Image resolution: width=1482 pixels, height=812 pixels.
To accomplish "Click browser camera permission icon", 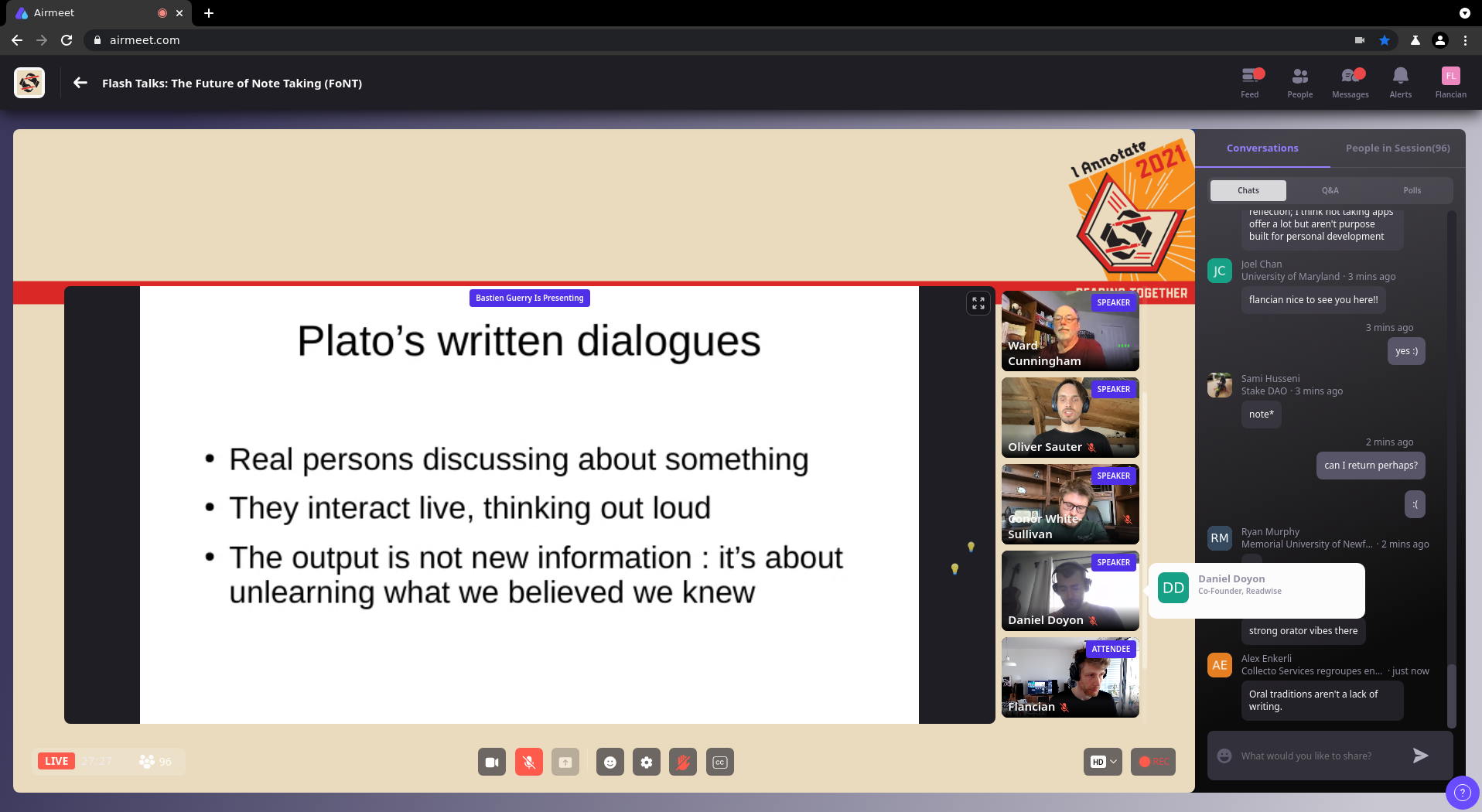I will tap(1359, 40).
